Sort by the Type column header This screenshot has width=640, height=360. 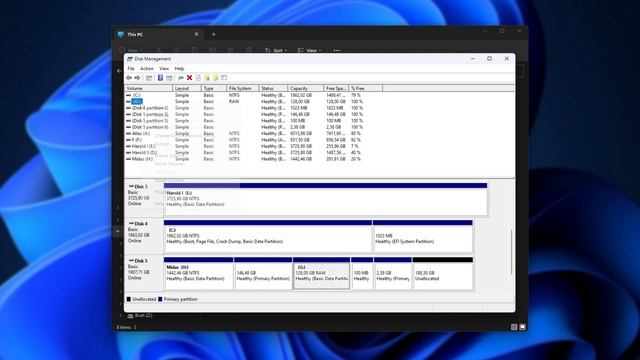tap(214, 88)
